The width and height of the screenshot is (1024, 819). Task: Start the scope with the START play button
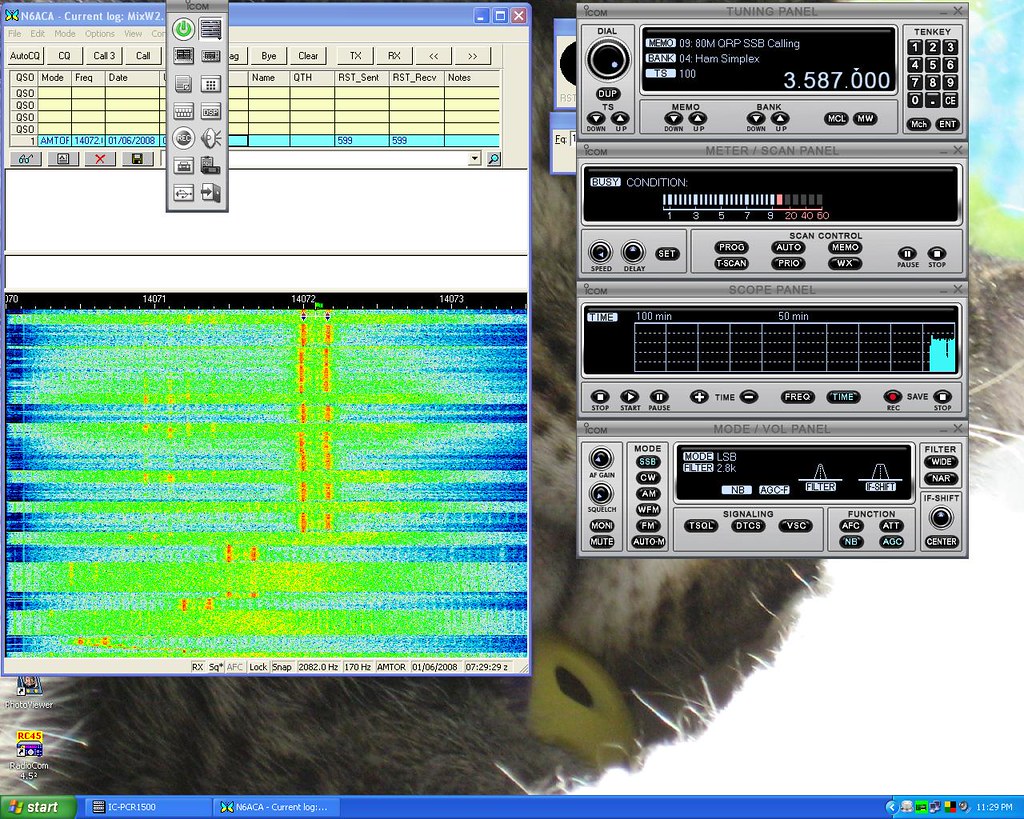click(x=630, y=396)
